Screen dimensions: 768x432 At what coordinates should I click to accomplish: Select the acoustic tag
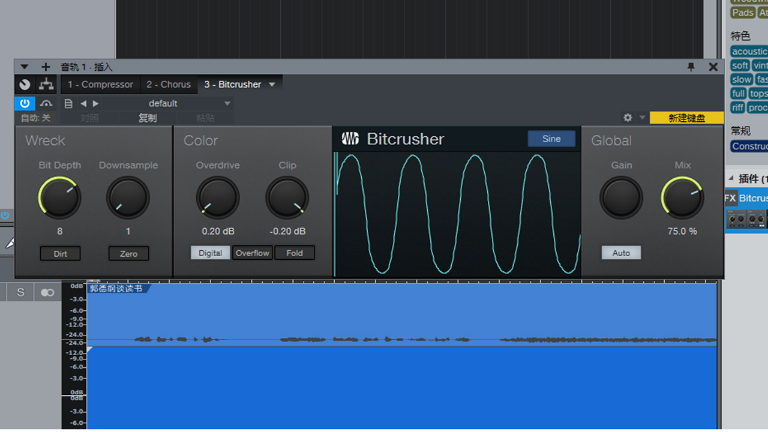[x=749, y=51]
